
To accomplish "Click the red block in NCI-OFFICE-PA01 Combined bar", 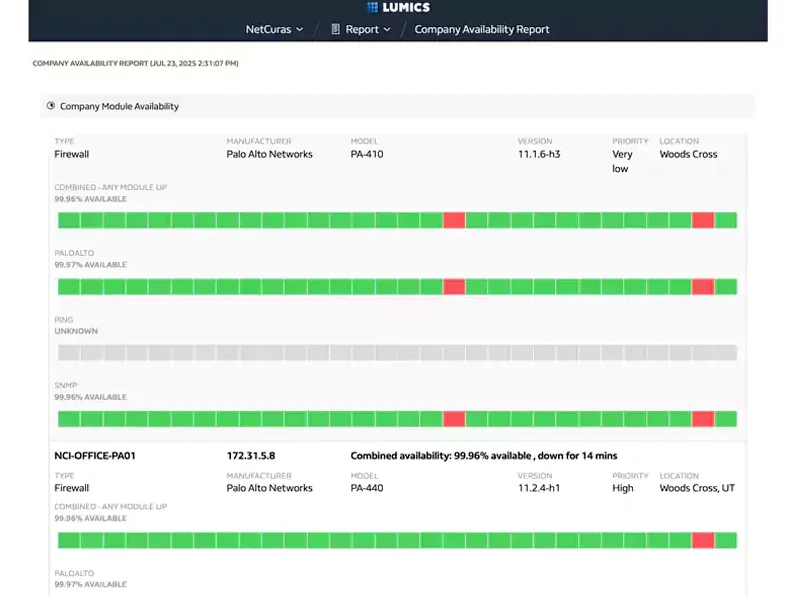I will tap(703, 540).
